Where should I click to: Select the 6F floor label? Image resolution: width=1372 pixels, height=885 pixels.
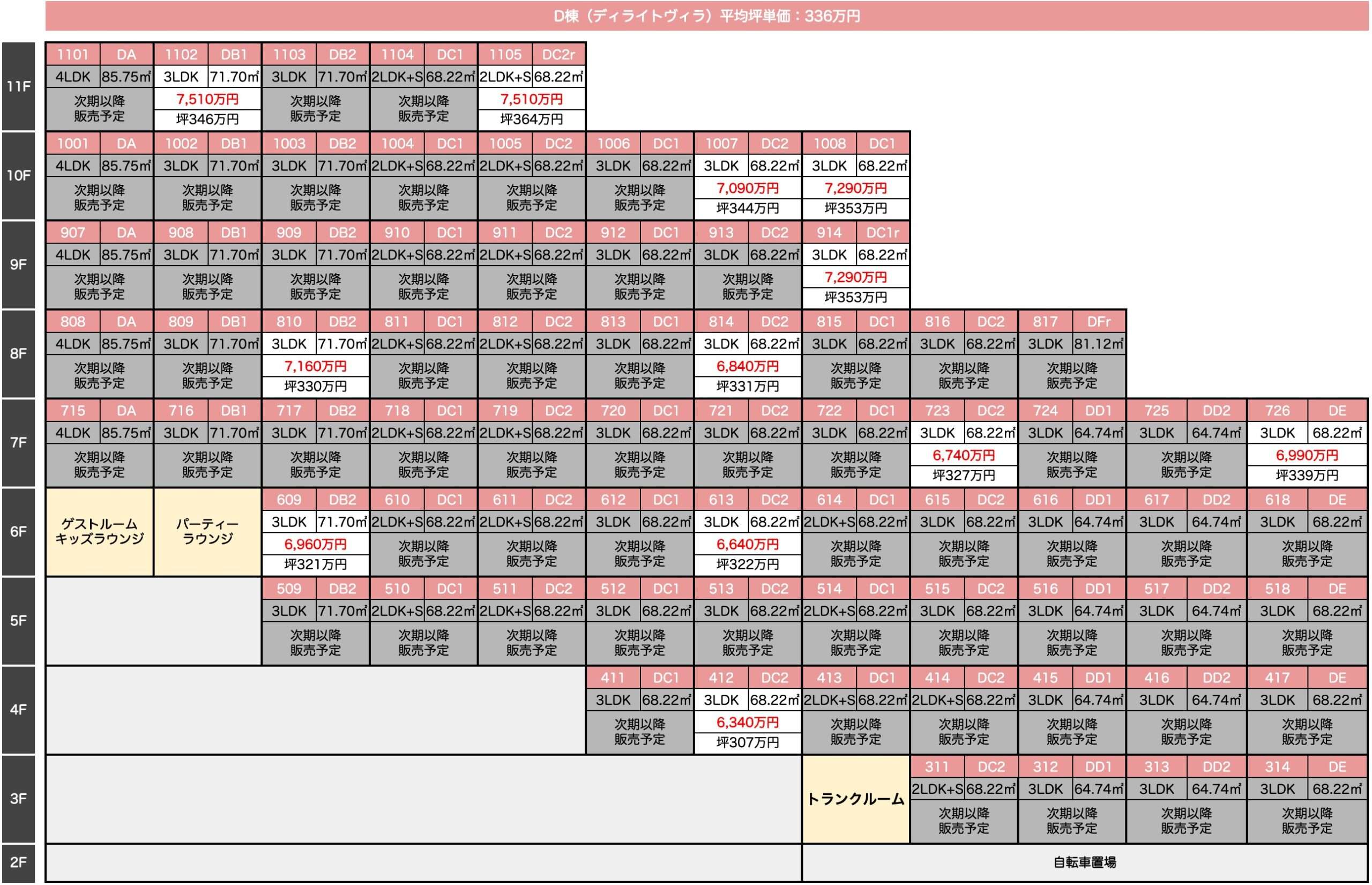tap(18, 532)
